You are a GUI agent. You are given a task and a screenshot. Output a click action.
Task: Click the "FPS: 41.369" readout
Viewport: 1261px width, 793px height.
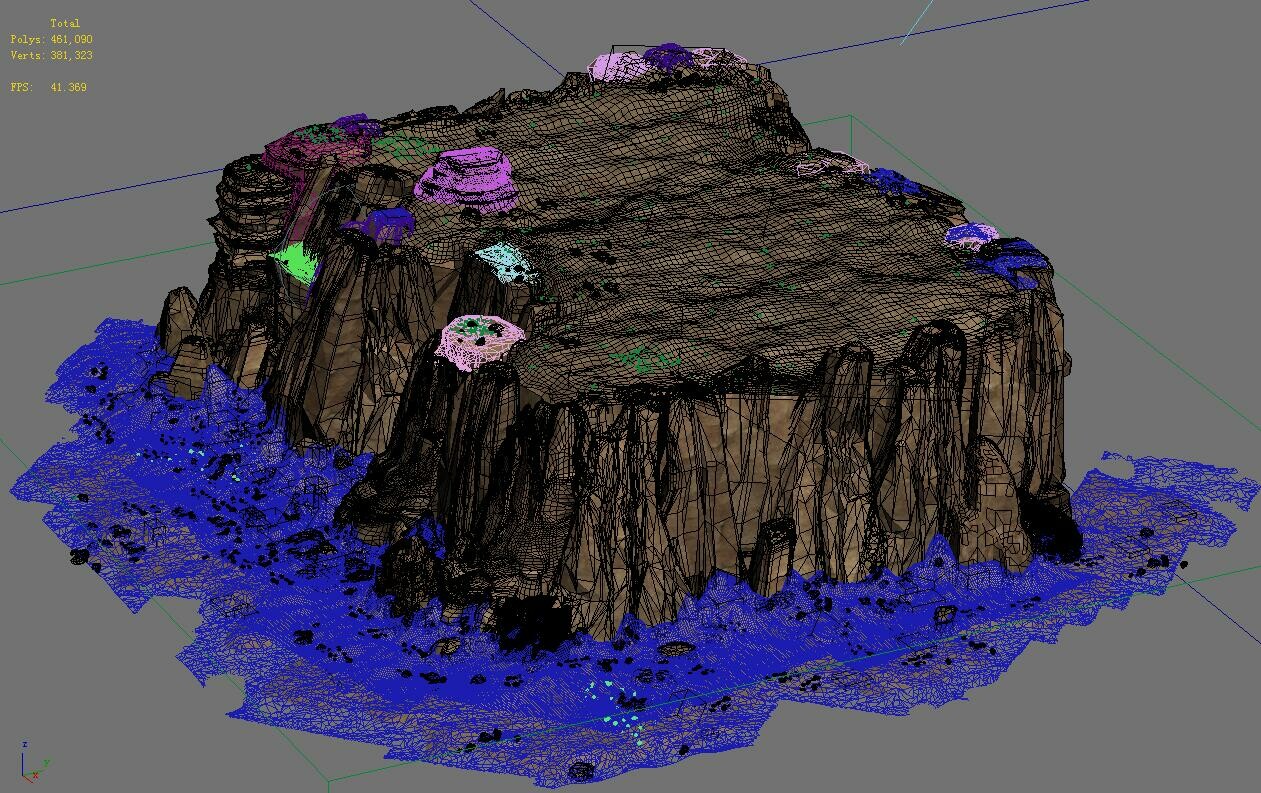(49, 87)
